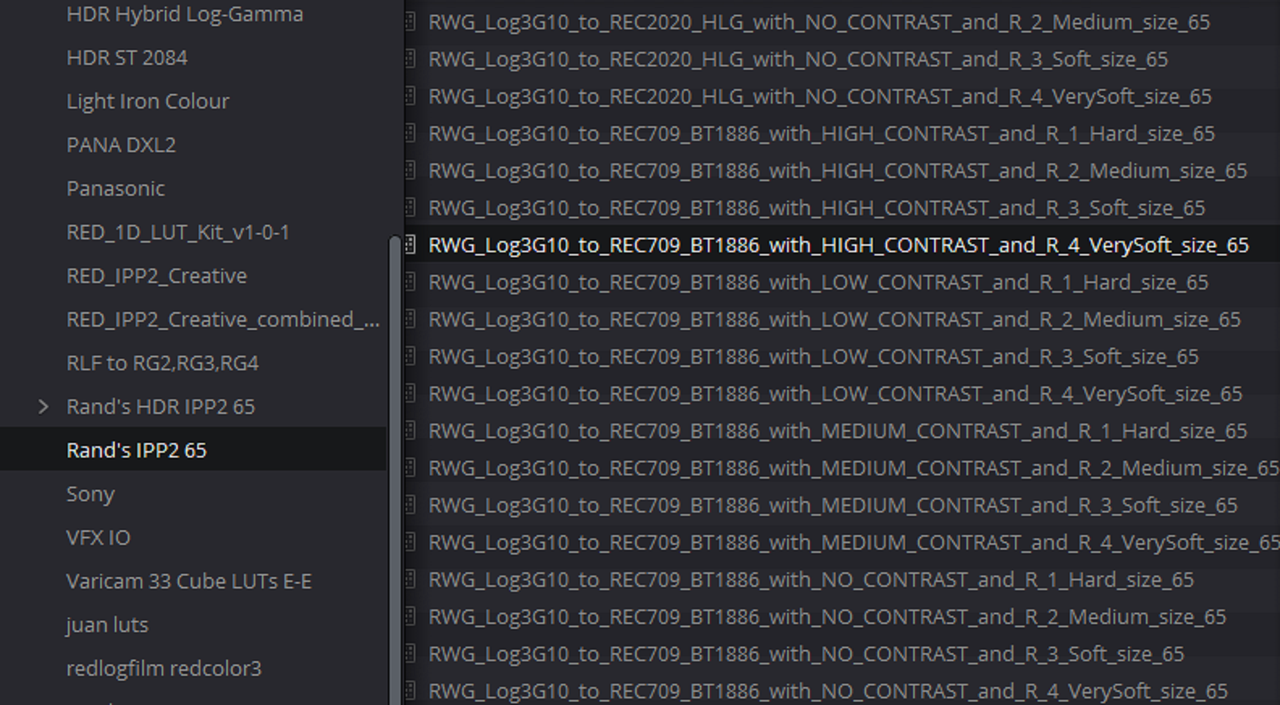
Task: Expand the Rand's HDR IPP2 65 folder
Action: pos(43,407)
